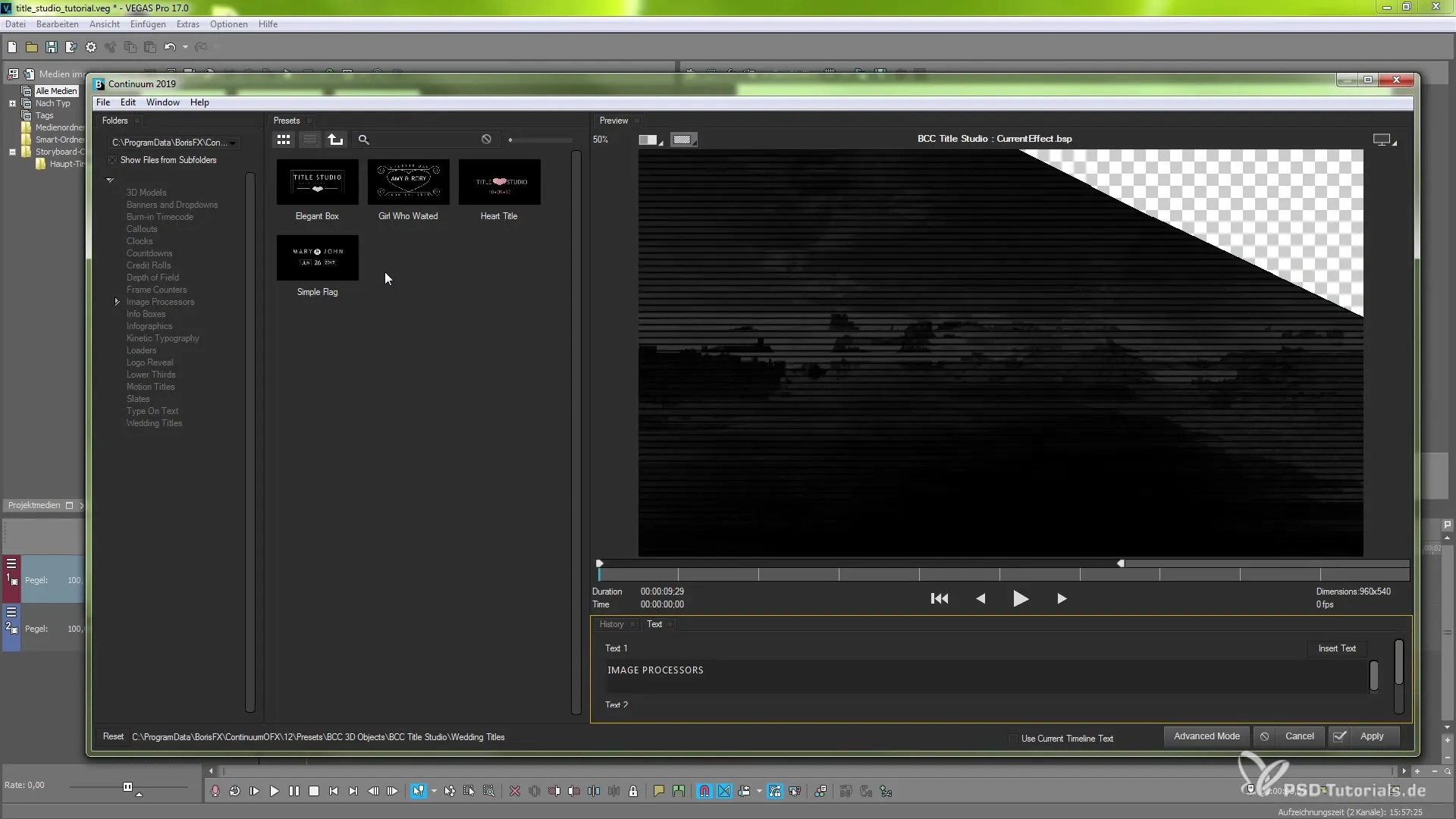
Task: Enable Use Current Timeline Text checkbox
Action: click(1013, 739)
